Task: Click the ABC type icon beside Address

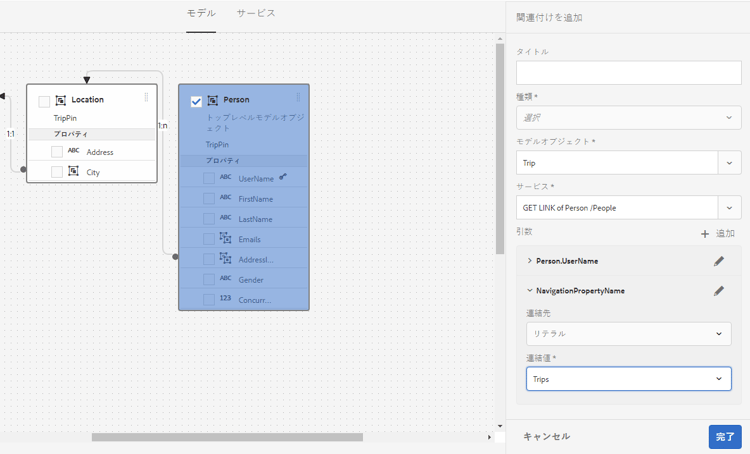Action: [73, 151]
